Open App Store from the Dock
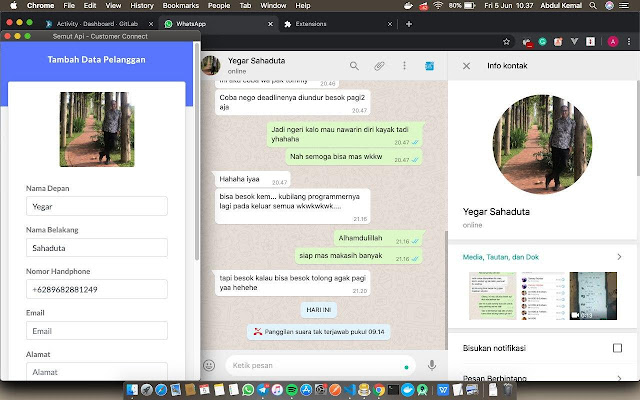The width and height of the screenshot is (640, 400). [306, 390]
